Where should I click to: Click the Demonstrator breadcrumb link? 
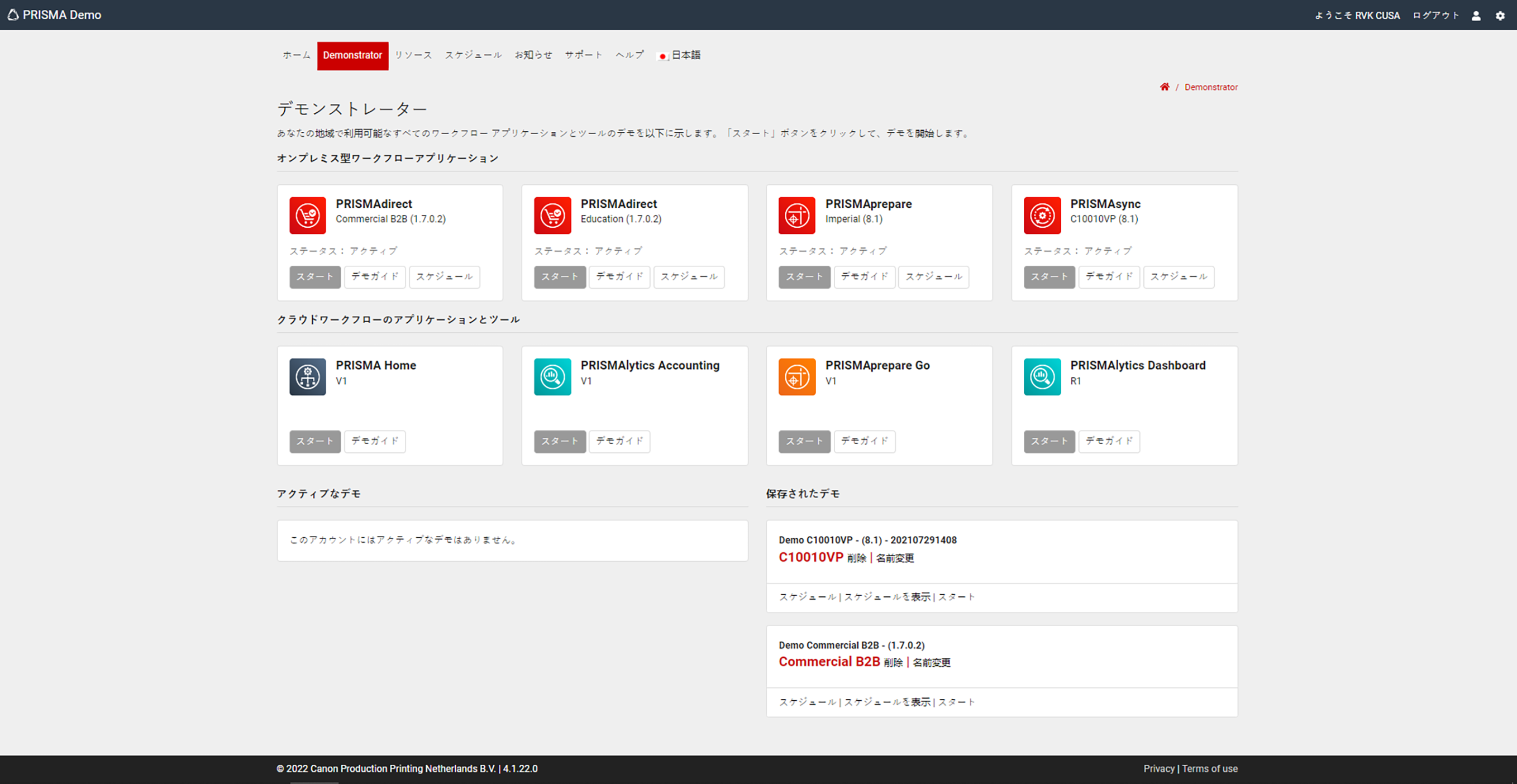coord(1211,87)
